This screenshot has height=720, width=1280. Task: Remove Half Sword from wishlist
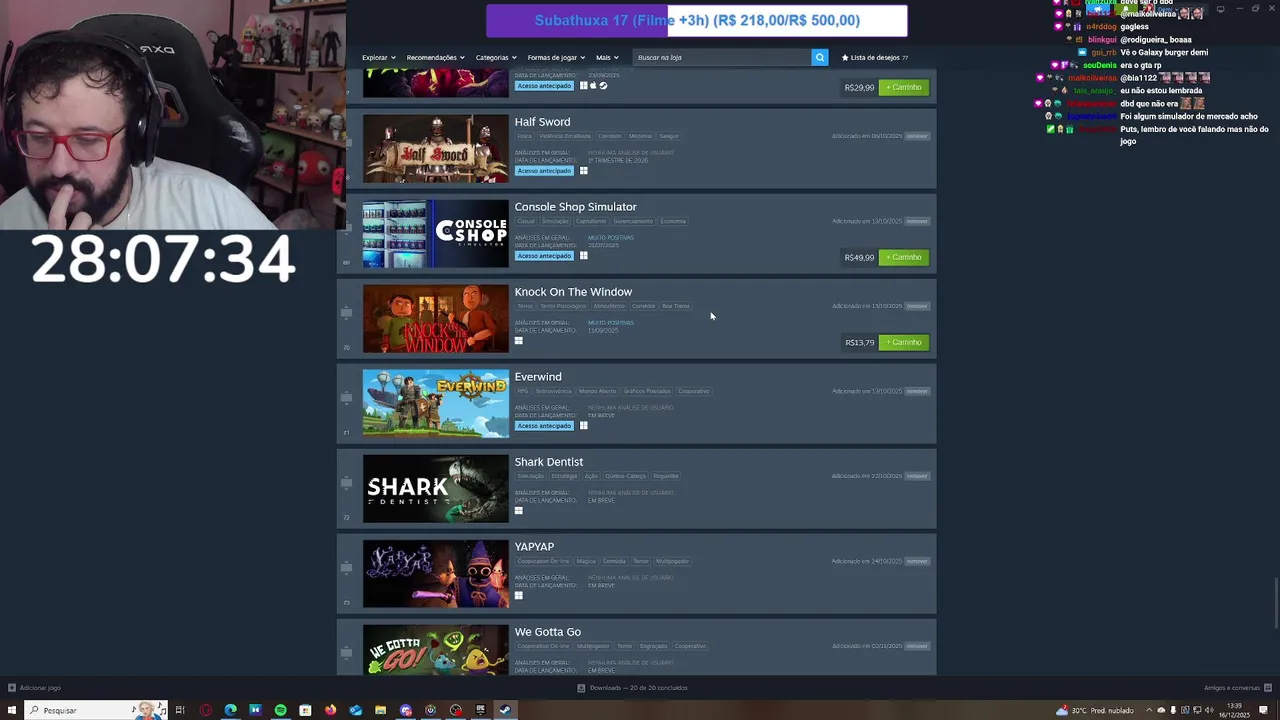point(917,136)
